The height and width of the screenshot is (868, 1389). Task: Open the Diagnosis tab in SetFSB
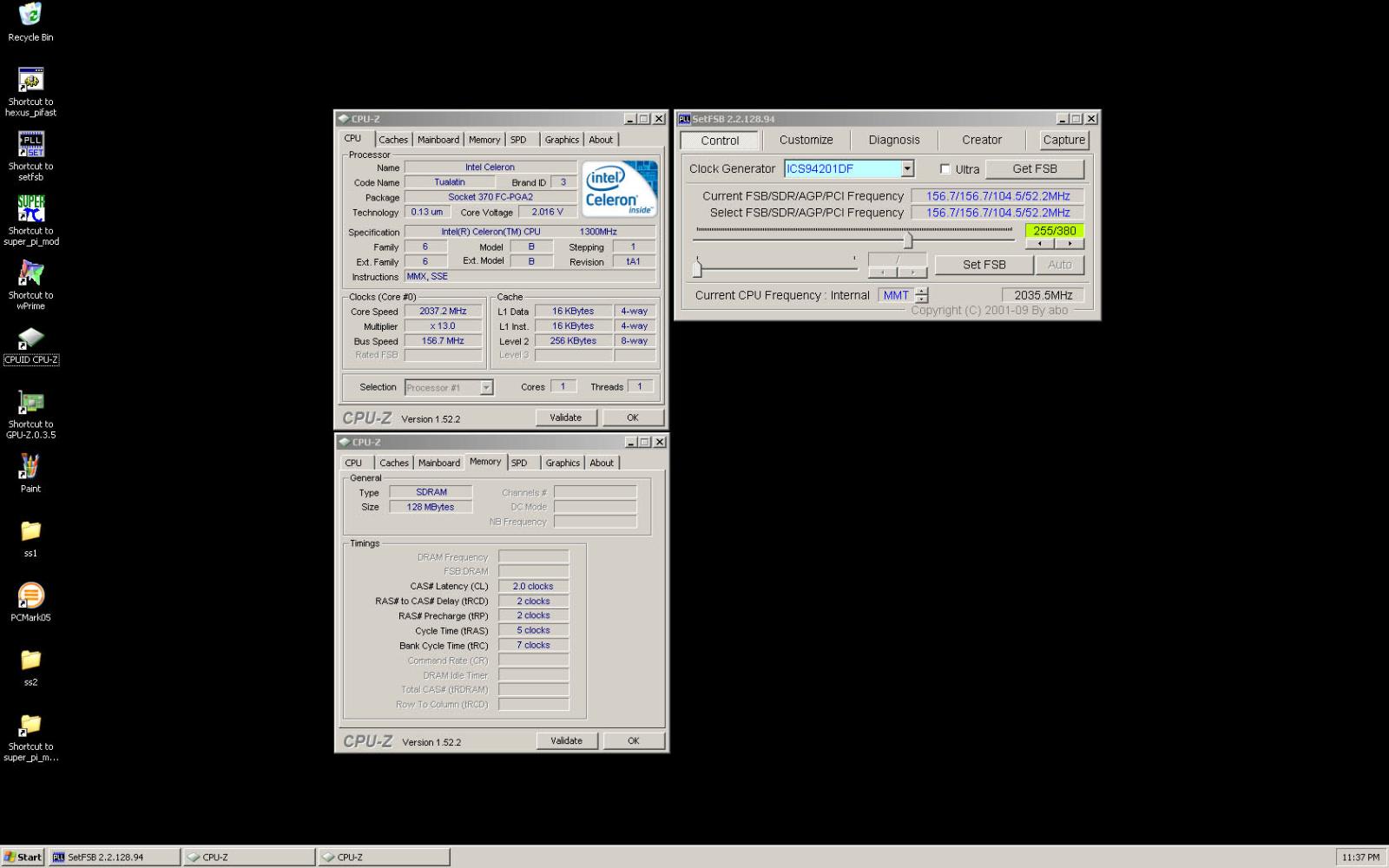894,140
